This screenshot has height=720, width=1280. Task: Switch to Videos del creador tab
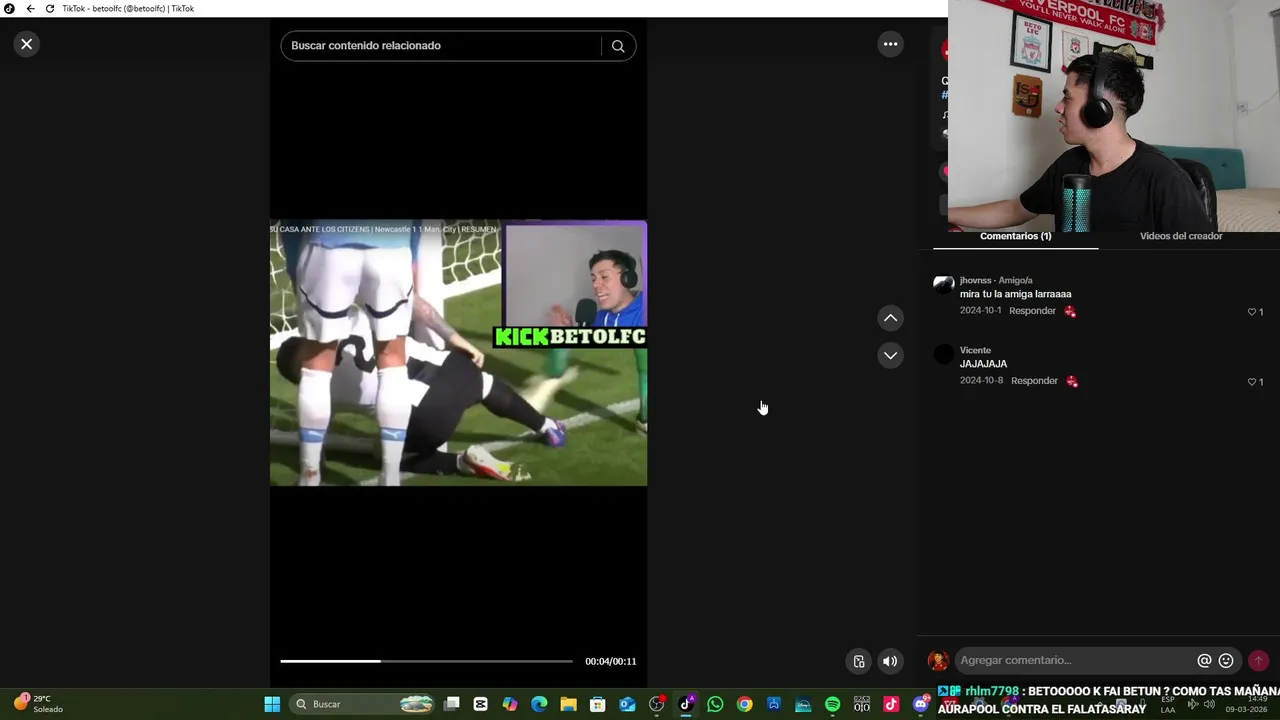pos(1181,236)
